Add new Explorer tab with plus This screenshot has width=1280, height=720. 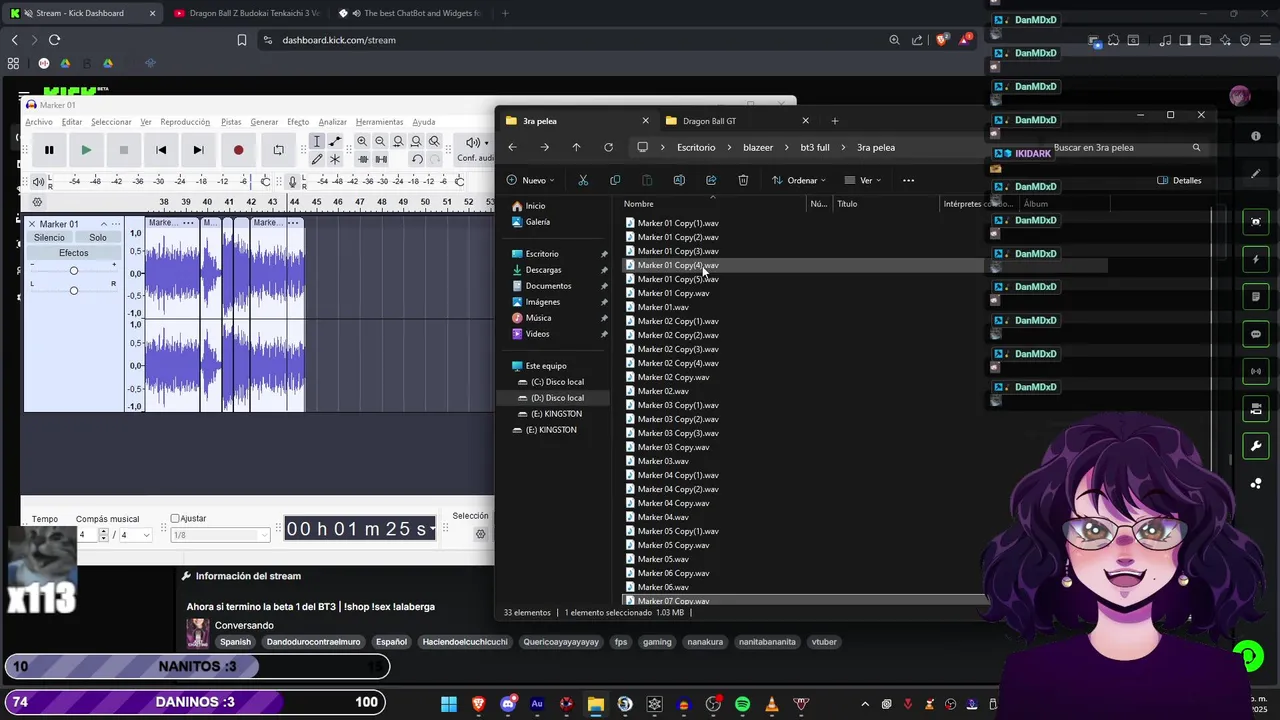click(x=835, y=121)
